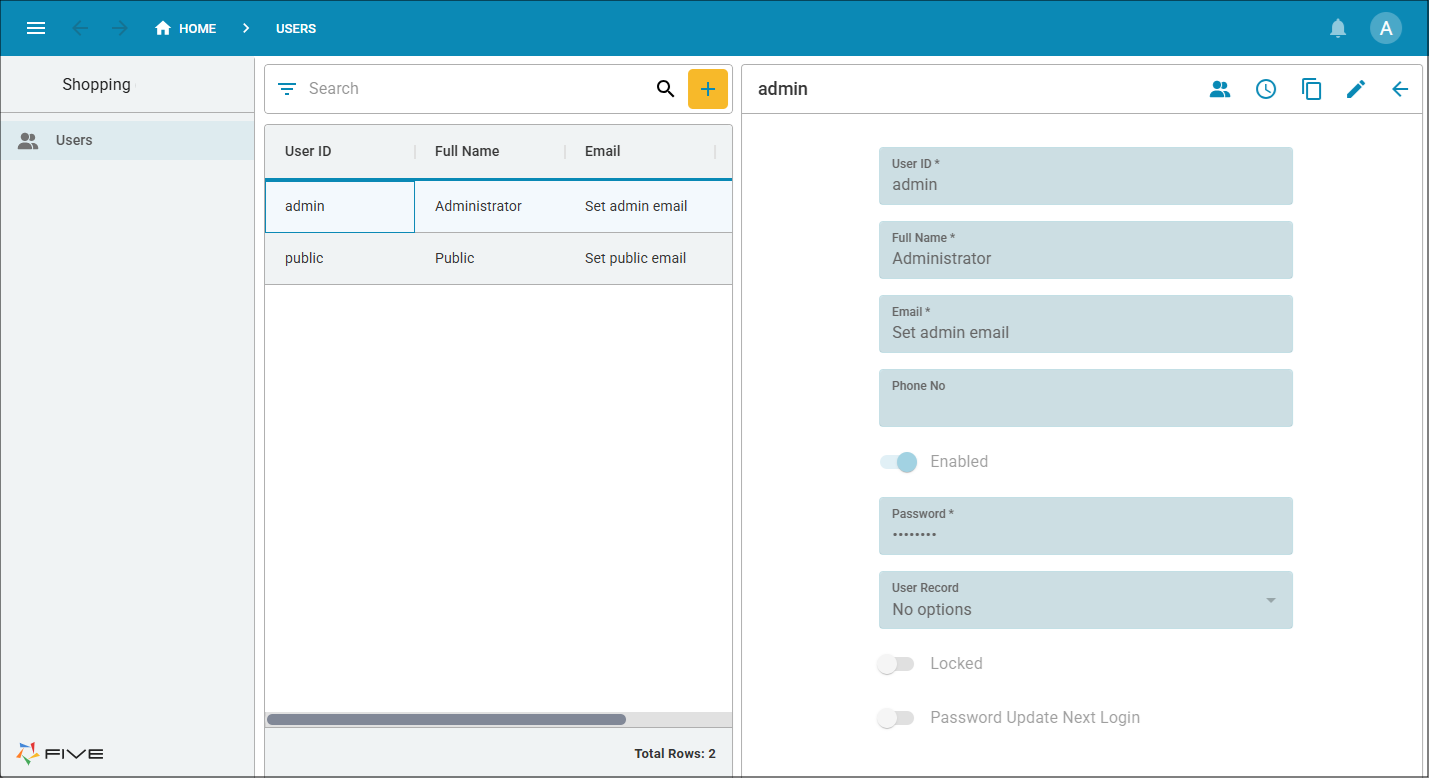Open the avatar account button

[x=1386, y=28]
